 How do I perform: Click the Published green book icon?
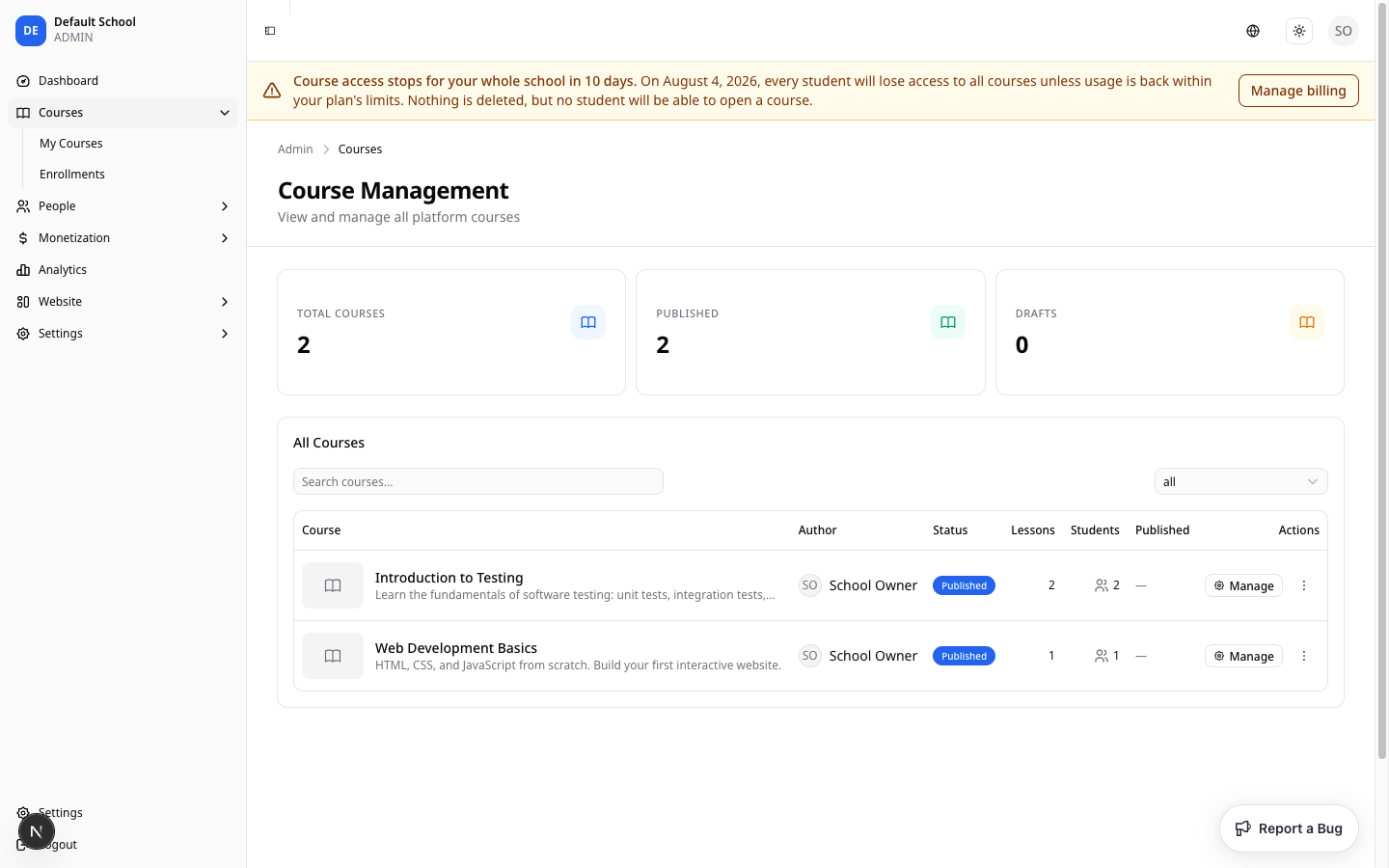948,322
